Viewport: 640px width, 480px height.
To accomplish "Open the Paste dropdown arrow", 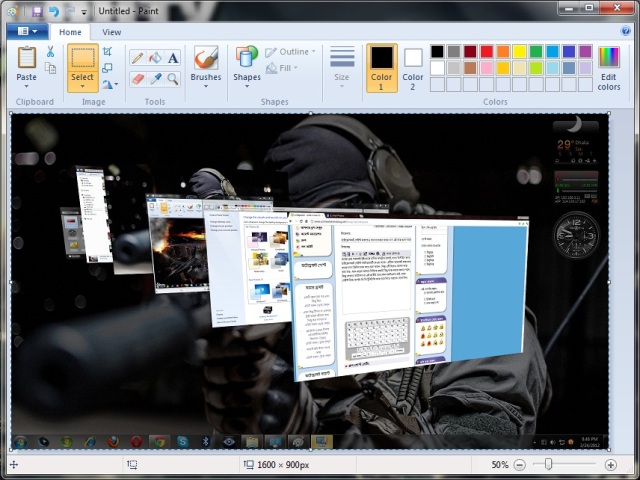I will coord(27,86).
